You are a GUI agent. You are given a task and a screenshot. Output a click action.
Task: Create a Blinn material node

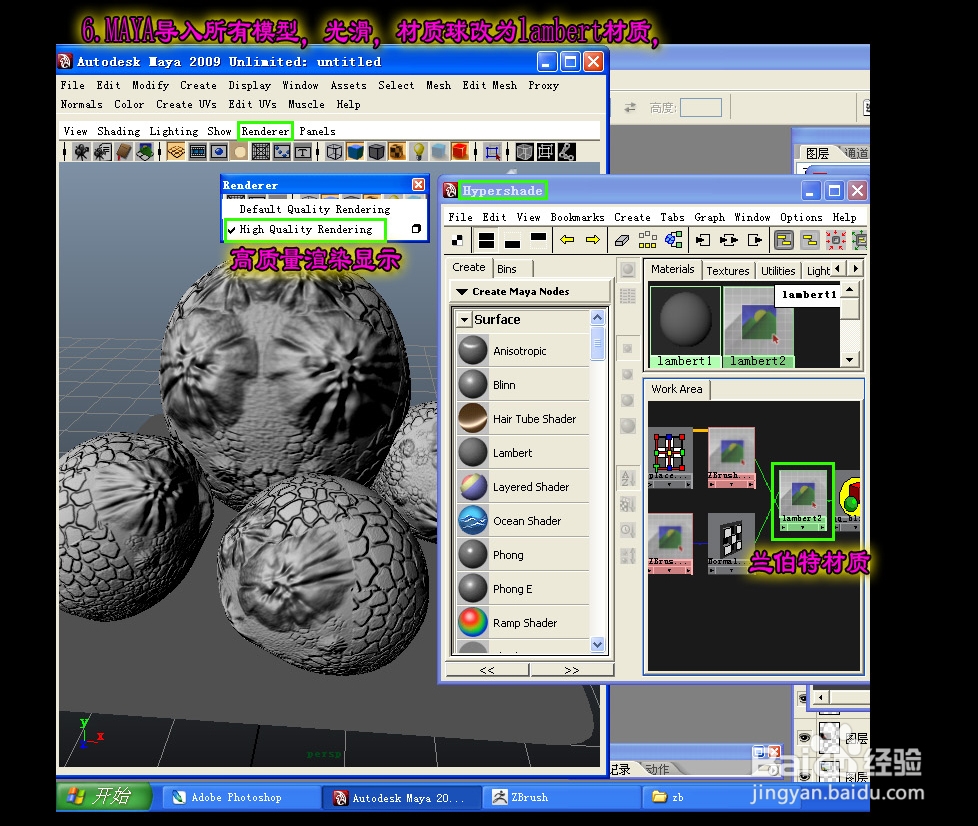(523, 385)
